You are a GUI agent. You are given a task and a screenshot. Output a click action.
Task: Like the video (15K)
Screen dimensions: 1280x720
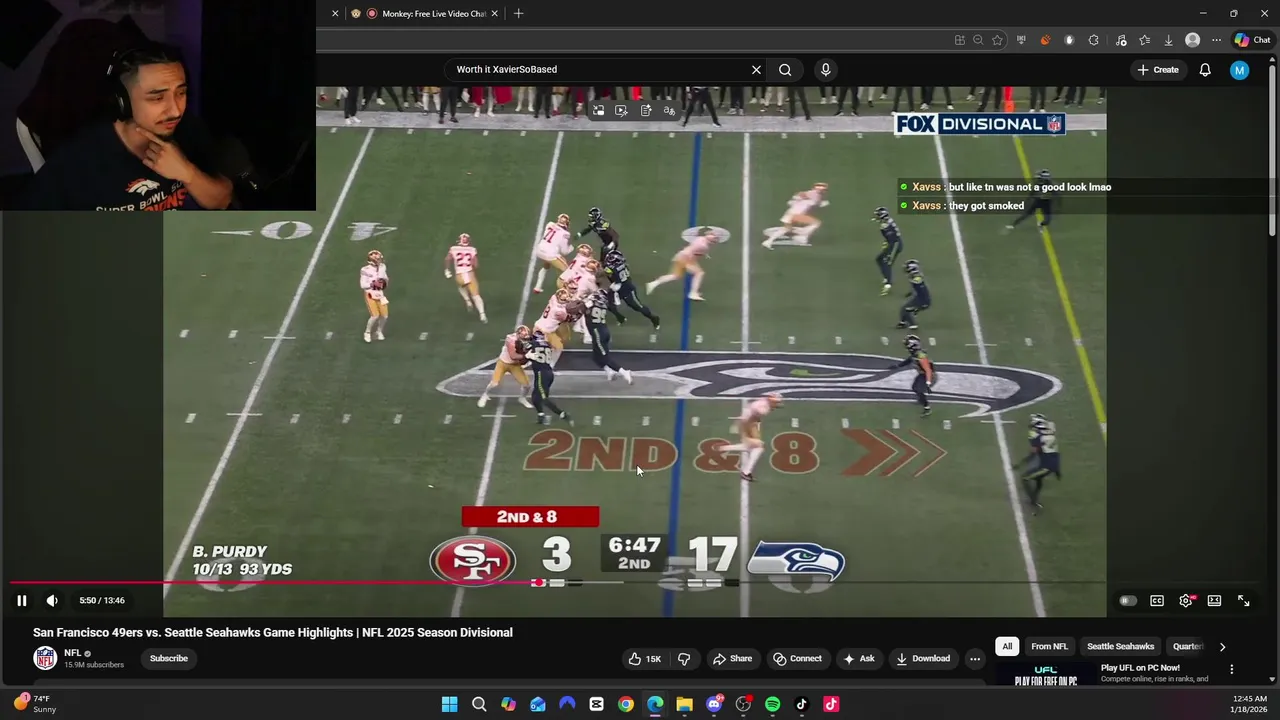click(x=644, y=659)
